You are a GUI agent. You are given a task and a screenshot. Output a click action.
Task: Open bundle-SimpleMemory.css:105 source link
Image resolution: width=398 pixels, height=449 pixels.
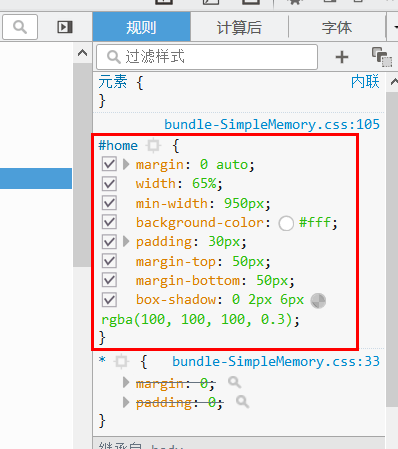(272, 124)
